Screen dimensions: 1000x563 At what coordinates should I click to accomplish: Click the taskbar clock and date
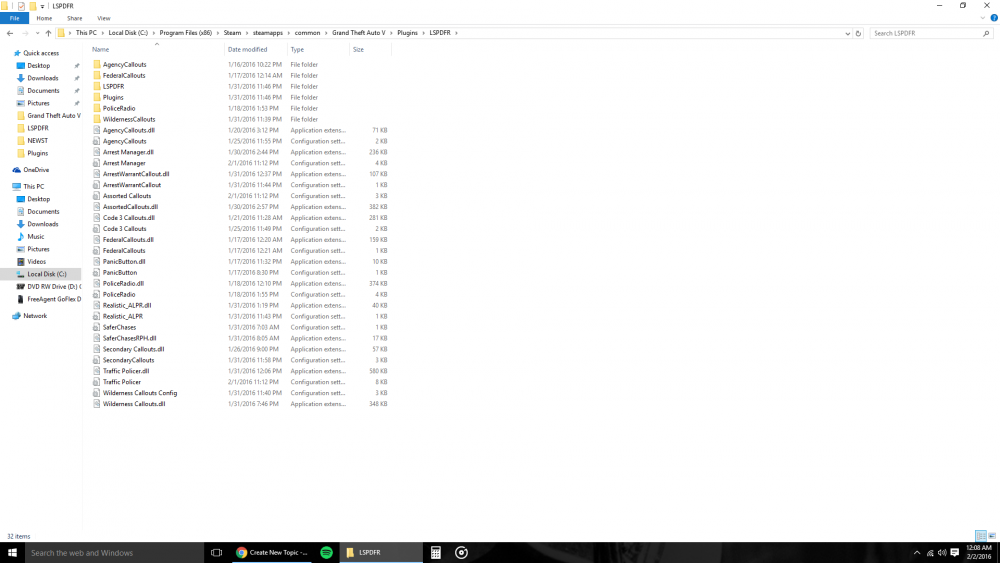point(979,553)
